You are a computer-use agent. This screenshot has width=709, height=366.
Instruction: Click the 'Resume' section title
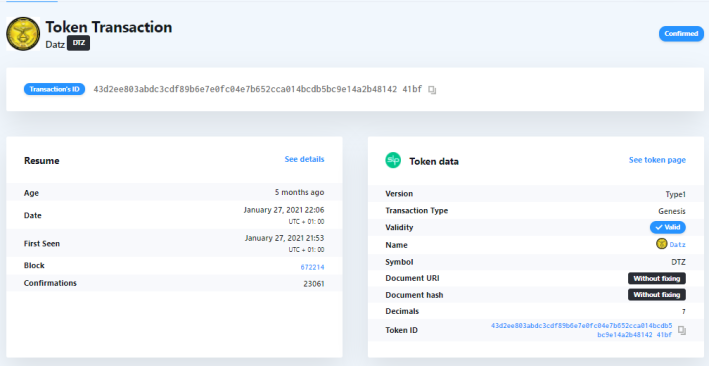click(x=42, y=161)
